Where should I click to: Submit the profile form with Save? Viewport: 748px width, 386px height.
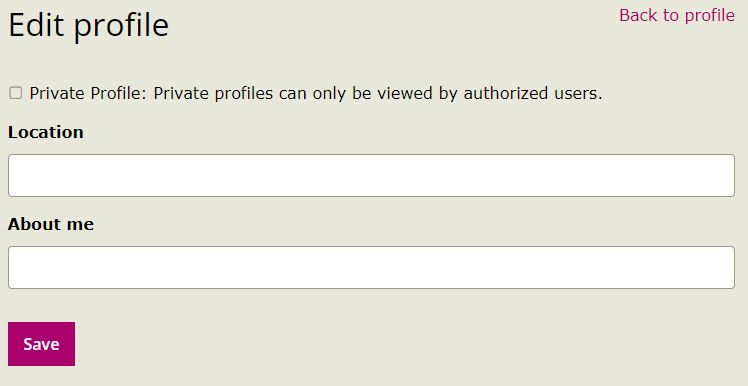coord(42,344)
